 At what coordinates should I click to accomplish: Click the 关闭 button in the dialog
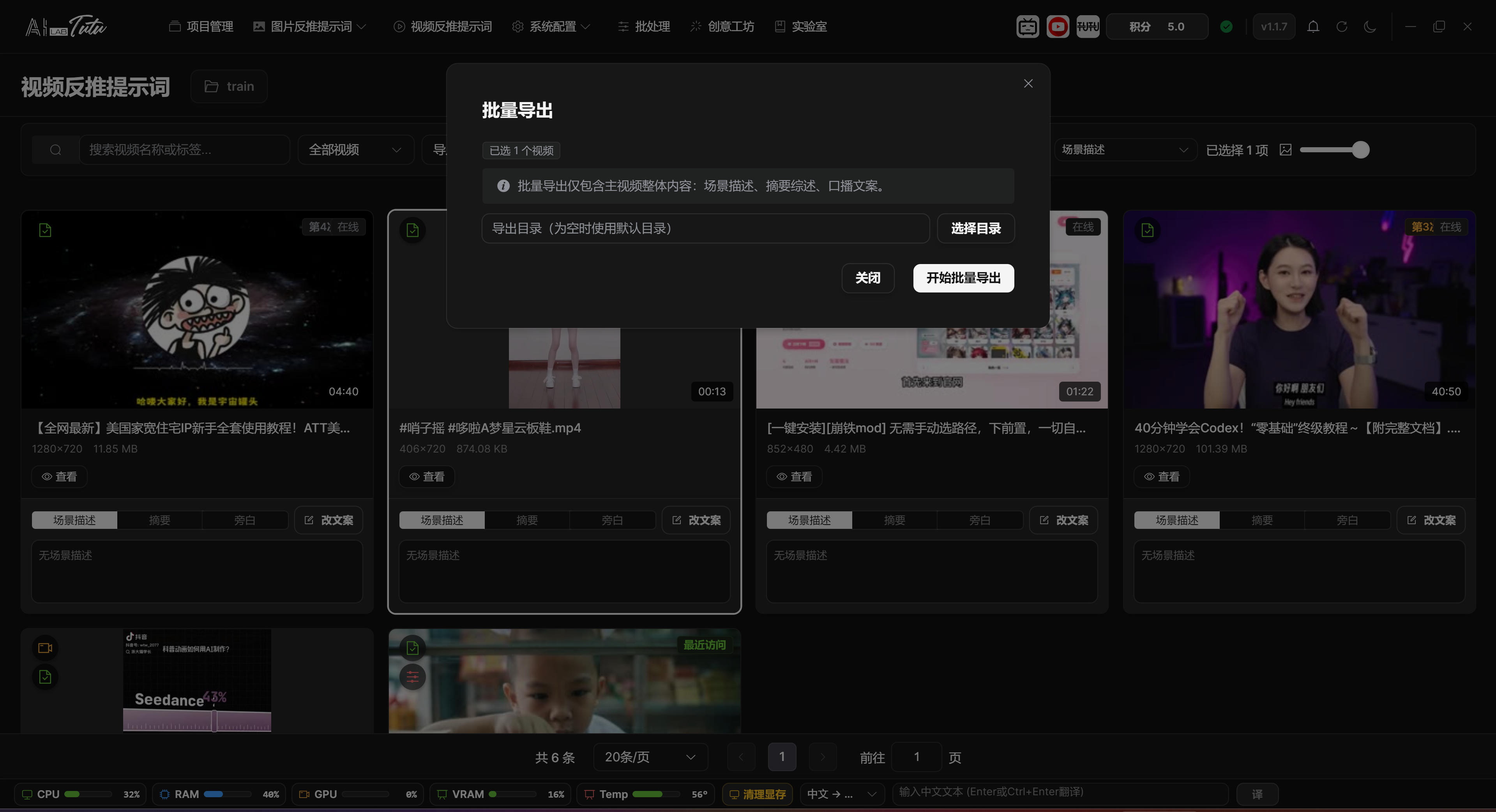pyautogui.click(x=868, y=278)
